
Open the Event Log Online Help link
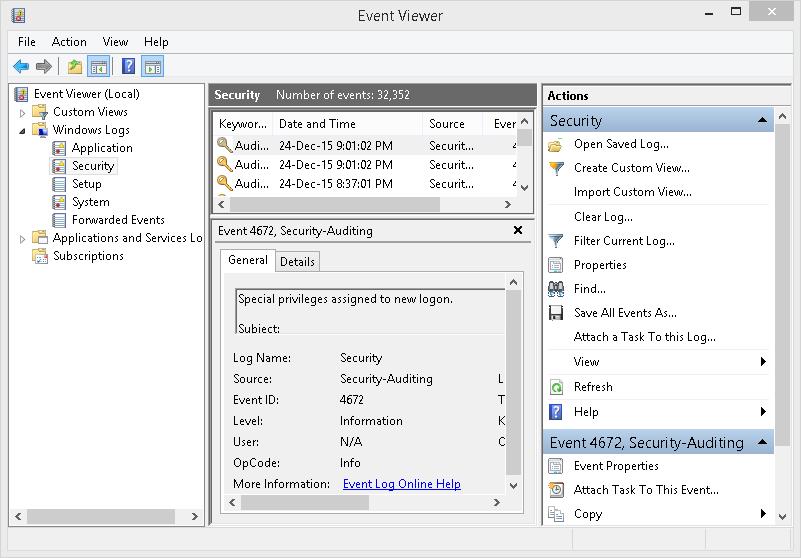(402, 484)
